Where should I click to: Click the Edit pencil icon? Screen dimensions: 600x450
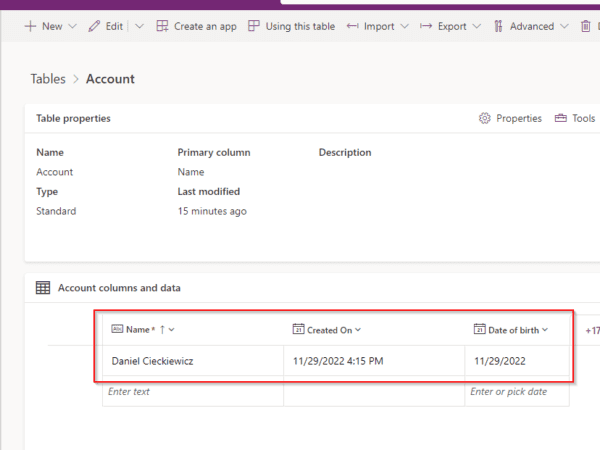point(95,26)
